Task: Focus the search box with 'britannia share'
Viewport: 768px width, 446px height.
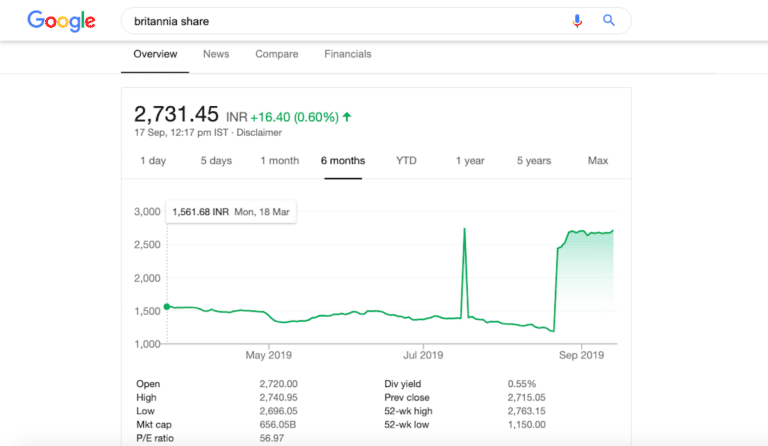Action: [x=376, y=21]
